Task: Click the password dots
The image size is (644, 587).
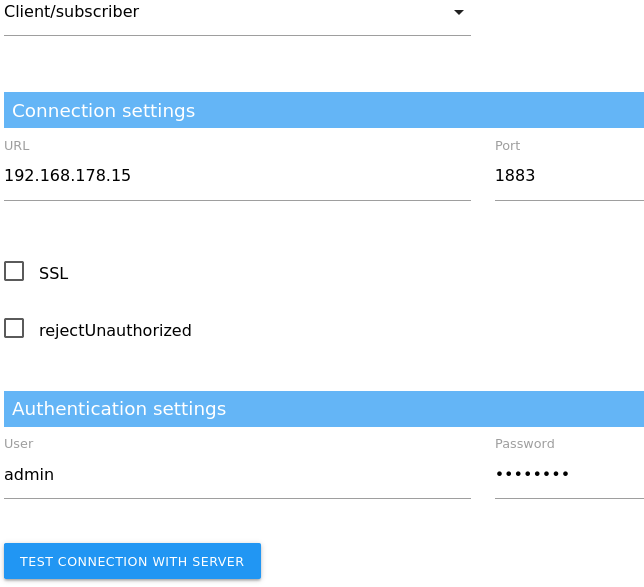Action: [532, 474]
